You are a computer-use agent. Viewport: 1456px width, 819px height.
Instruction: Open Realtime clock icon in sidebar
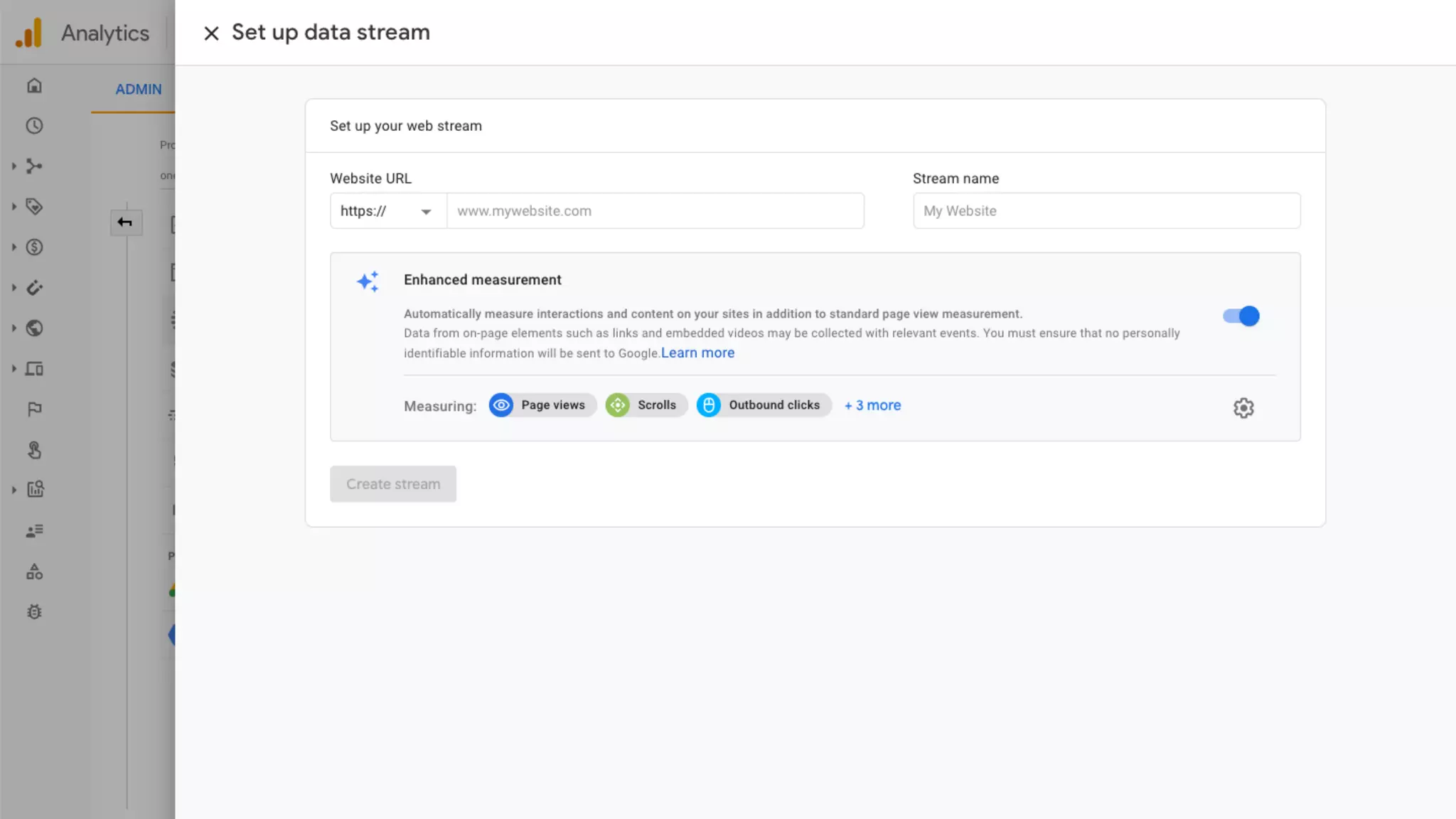pyautogui.click(x=34, y=126)
